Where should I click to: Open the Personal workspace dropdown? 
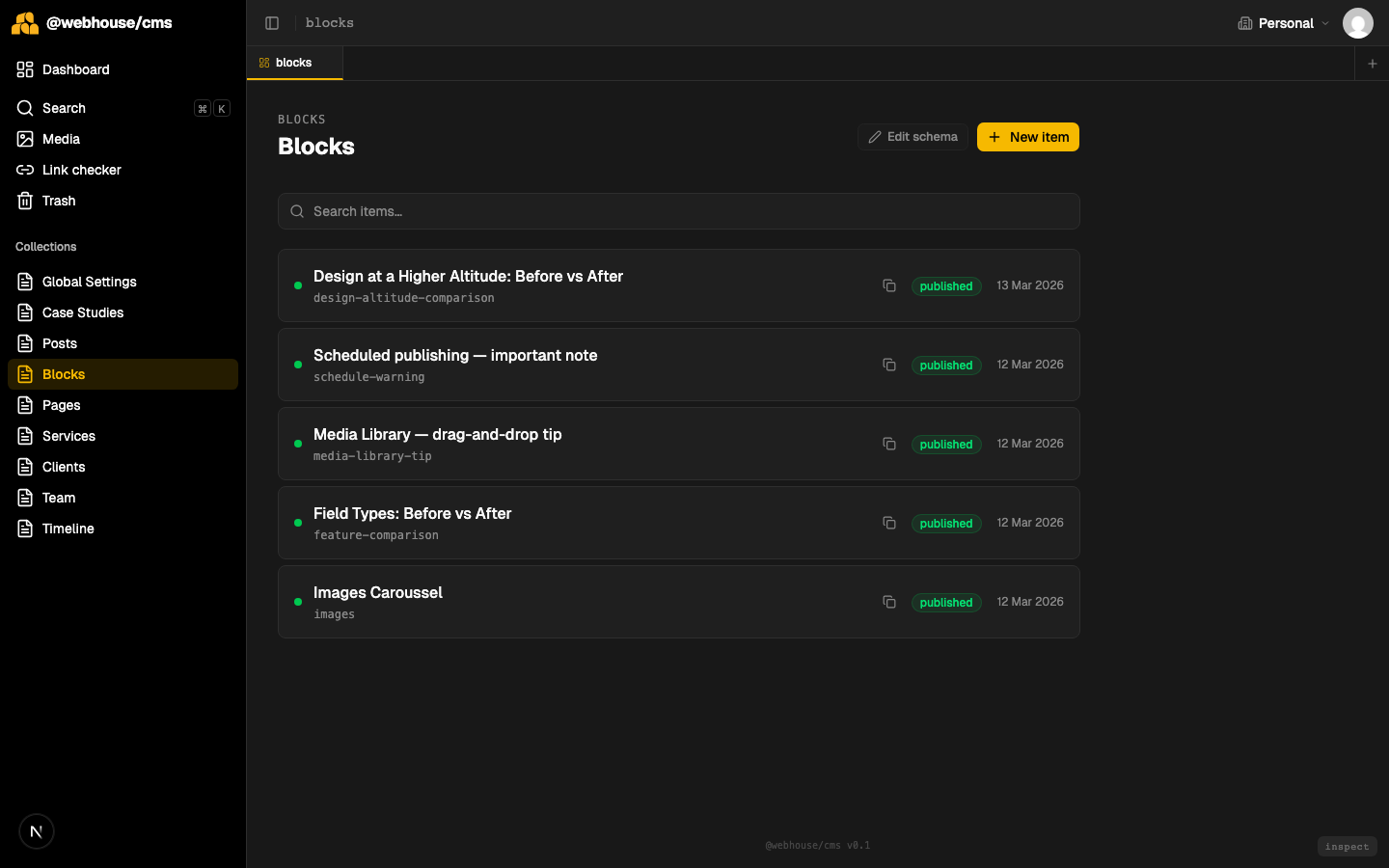(1283, 22)
